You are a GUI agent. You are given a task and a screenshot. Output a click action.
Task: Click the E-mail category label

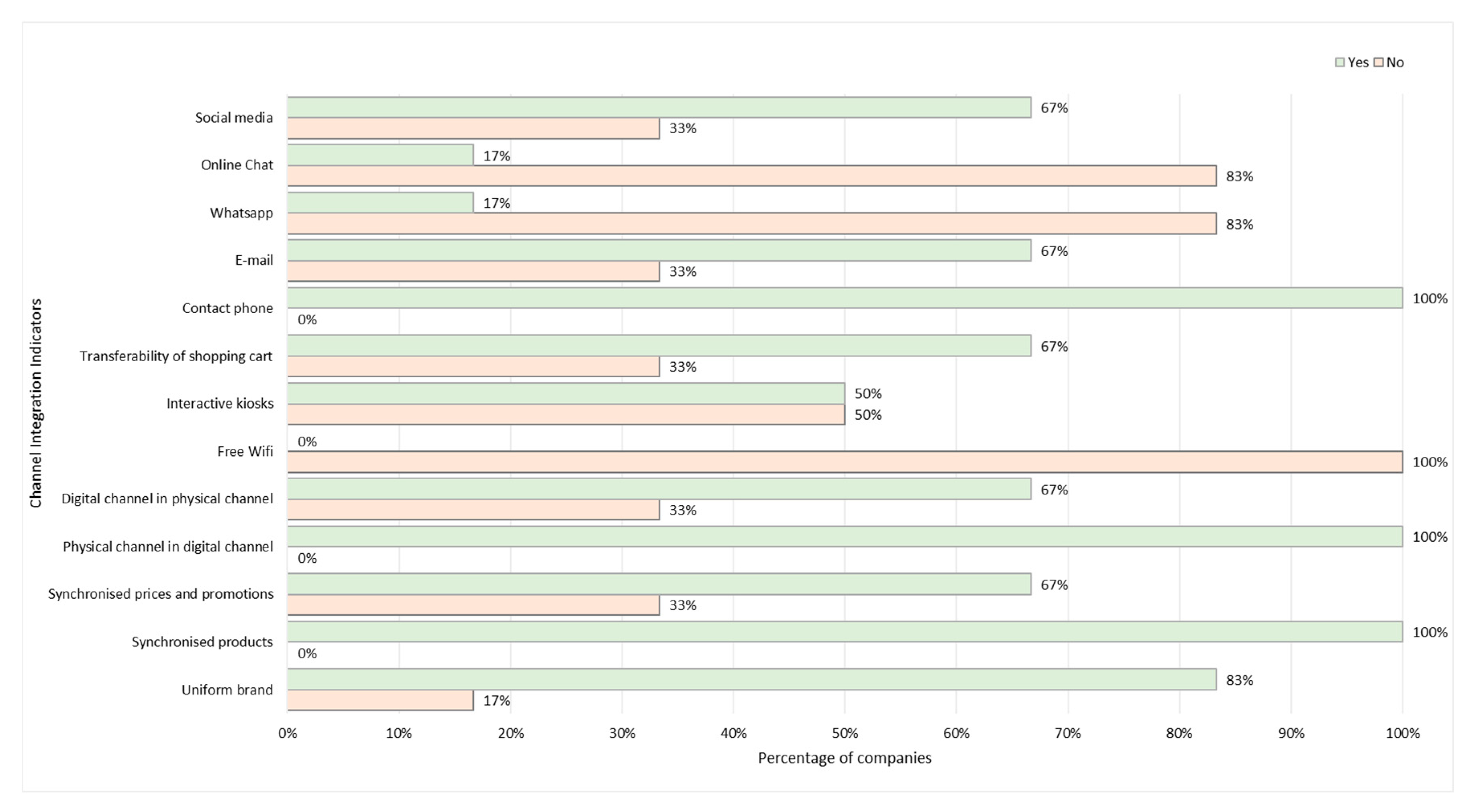pos(254,260)
